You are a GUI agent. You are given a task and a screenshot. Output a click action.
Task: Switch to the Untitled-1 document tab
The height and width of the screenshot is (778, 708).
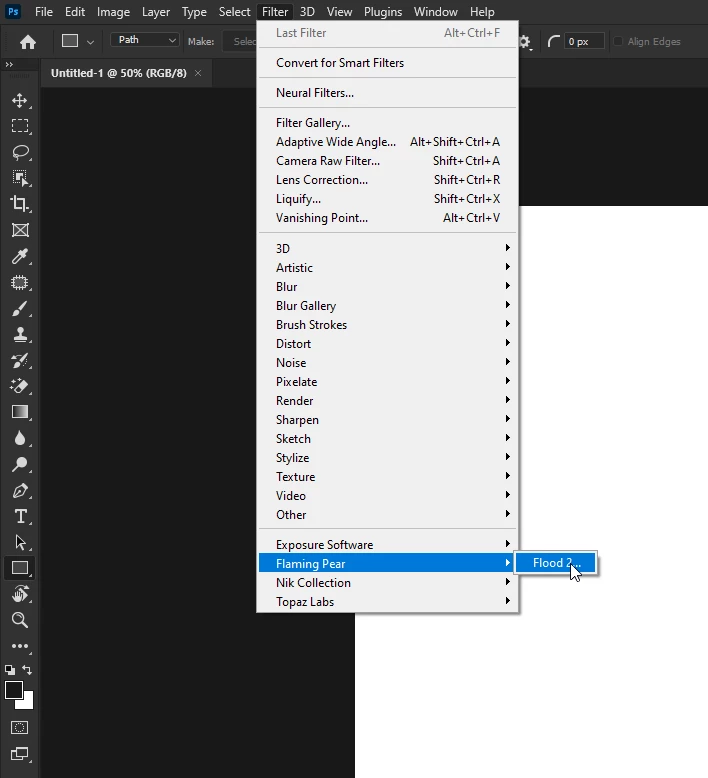[x=119, y=73]
